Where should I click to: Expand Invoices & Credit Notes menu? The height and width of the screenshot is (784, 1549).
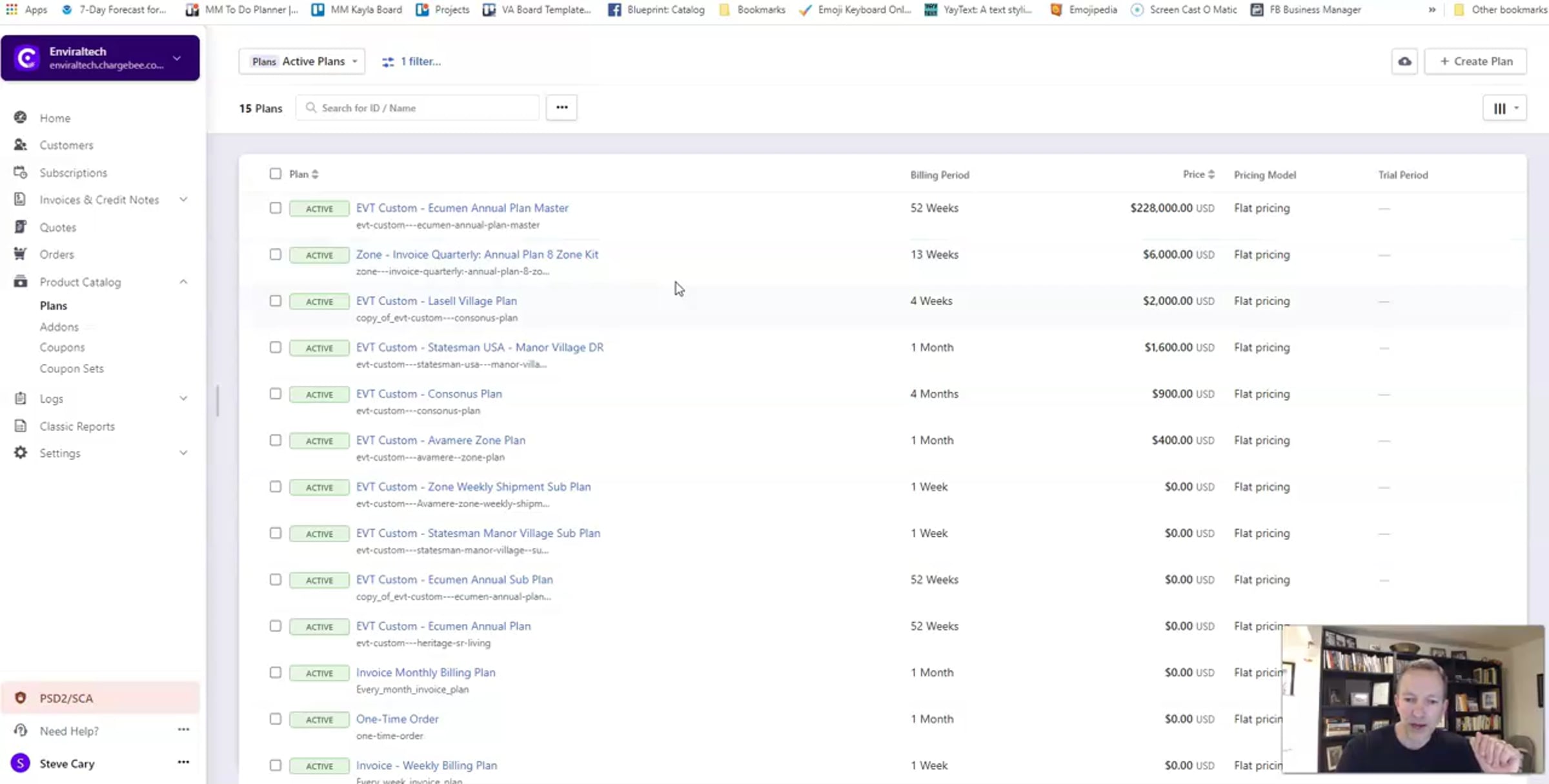click(x=183, y=199)
